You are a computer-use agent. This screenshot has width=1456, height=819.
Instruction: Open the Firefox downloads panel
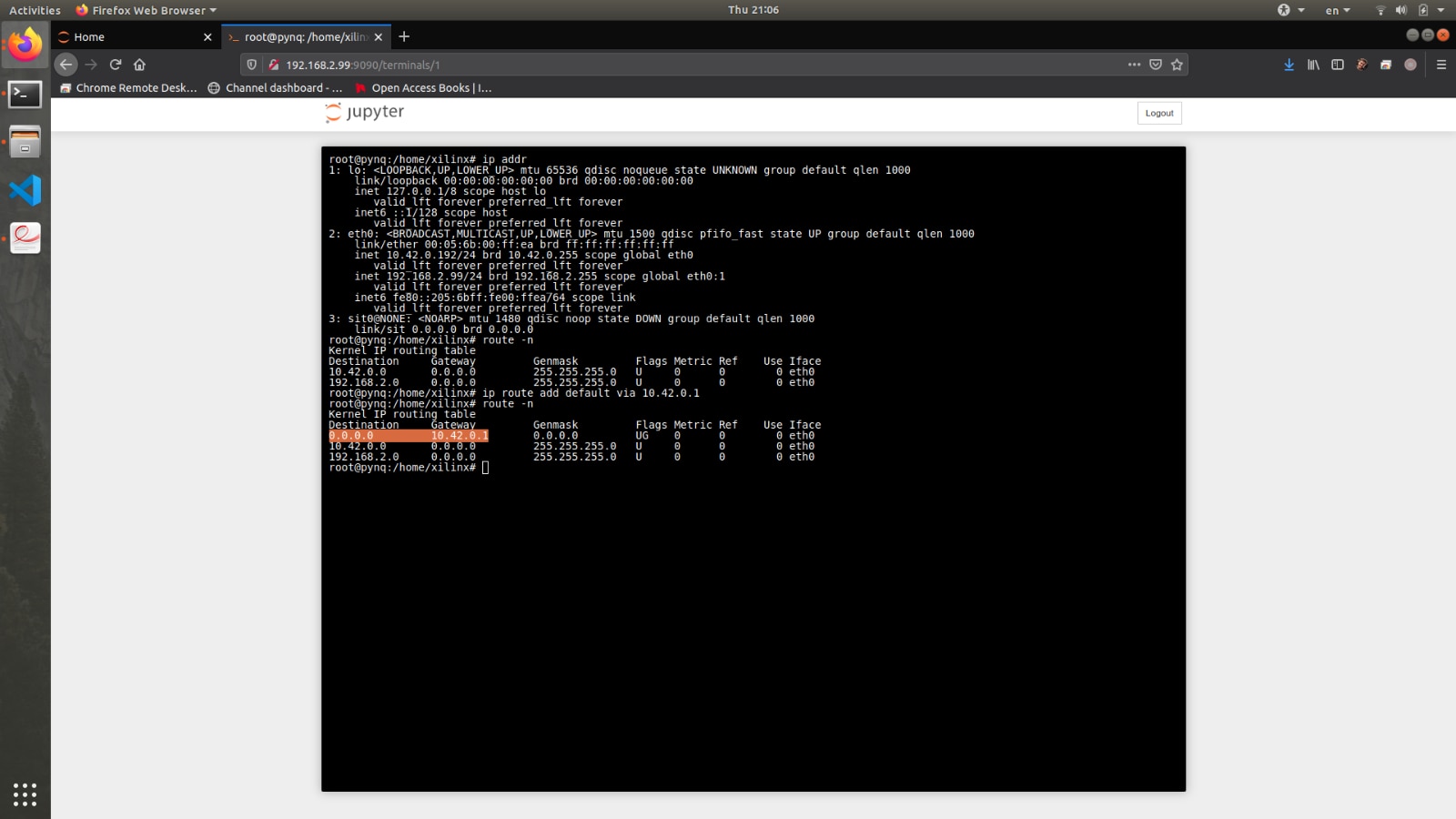click(x=1289, y=65)
